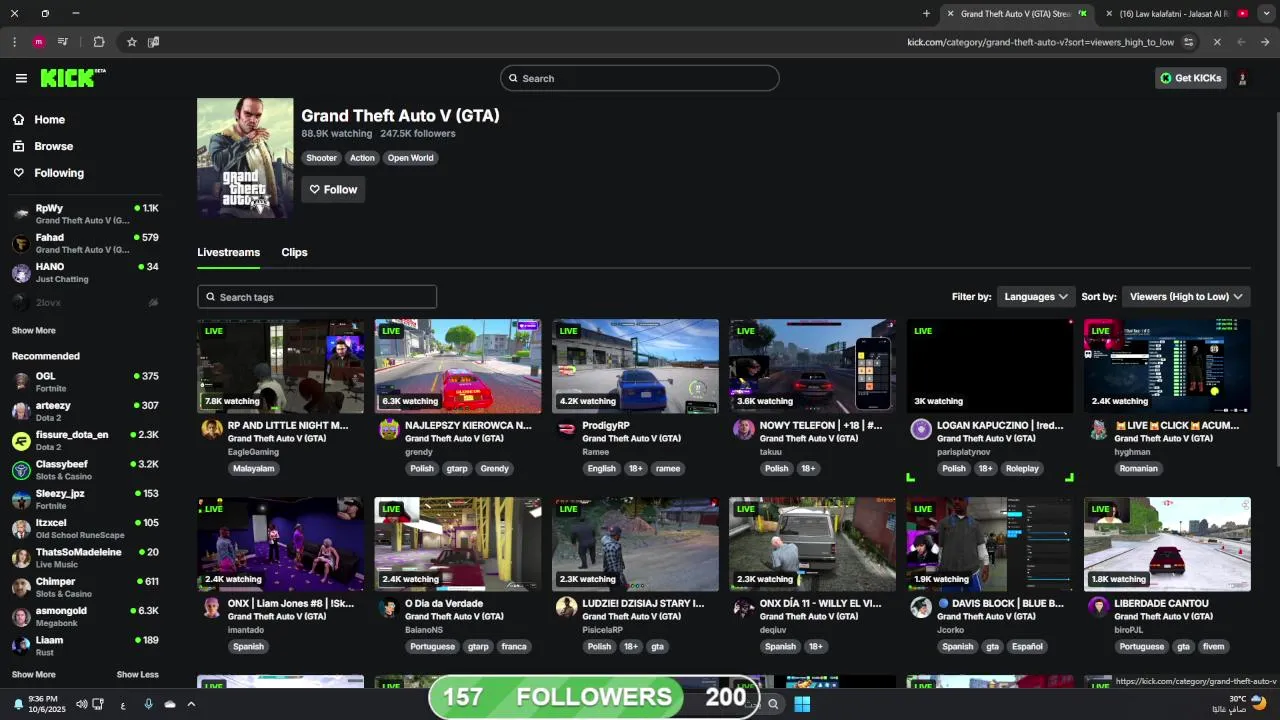Expand Recommended list with Show More

[x=33, y=674]
